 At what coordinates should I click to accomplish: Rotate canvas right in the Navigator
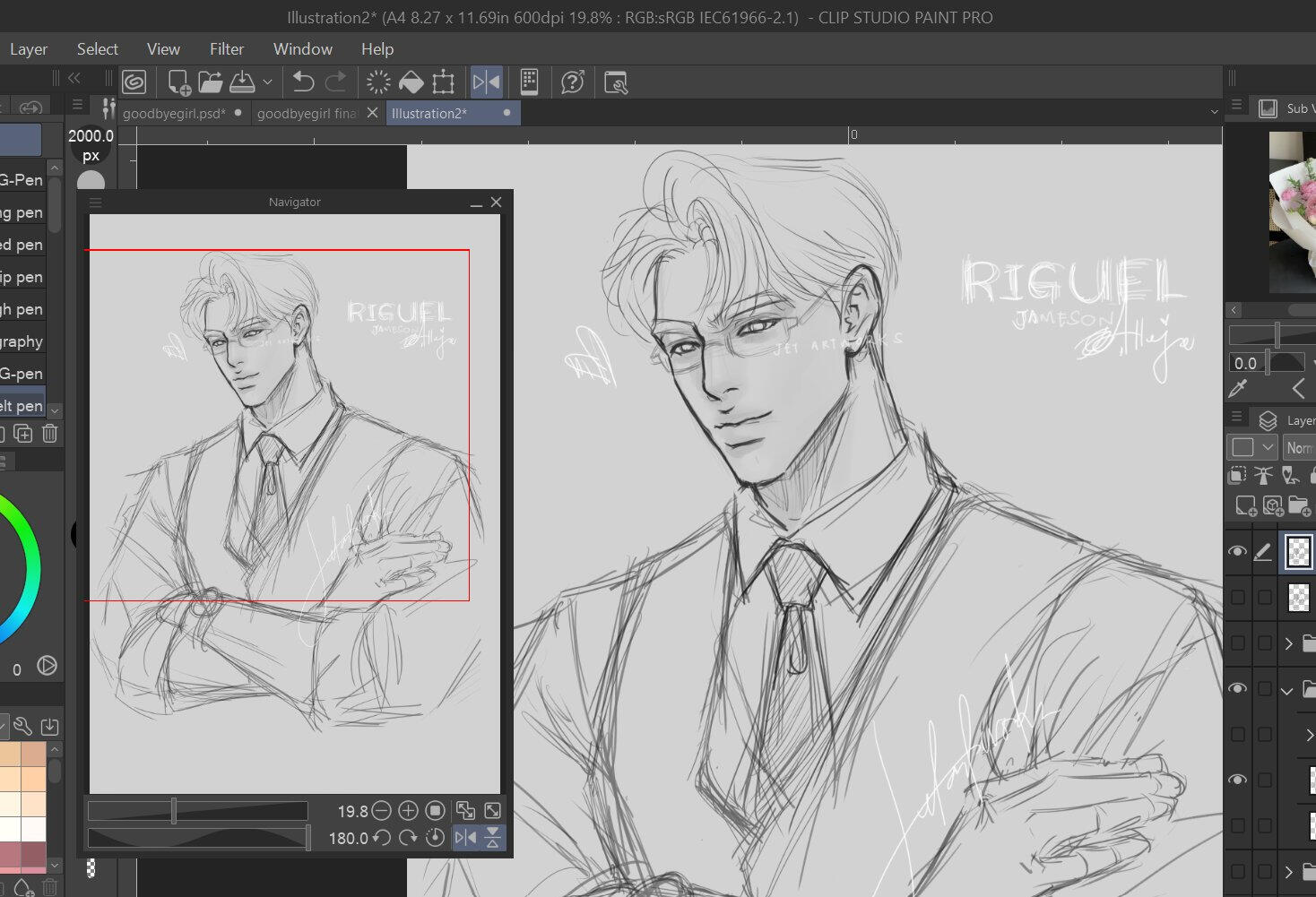pyautogui.click(x=408, y=838)
